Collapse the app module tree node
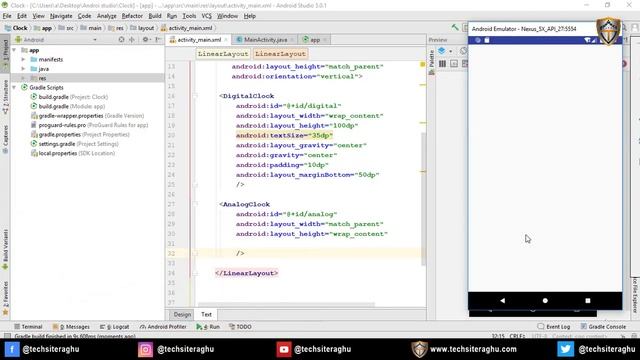 (x=15, y=50)
